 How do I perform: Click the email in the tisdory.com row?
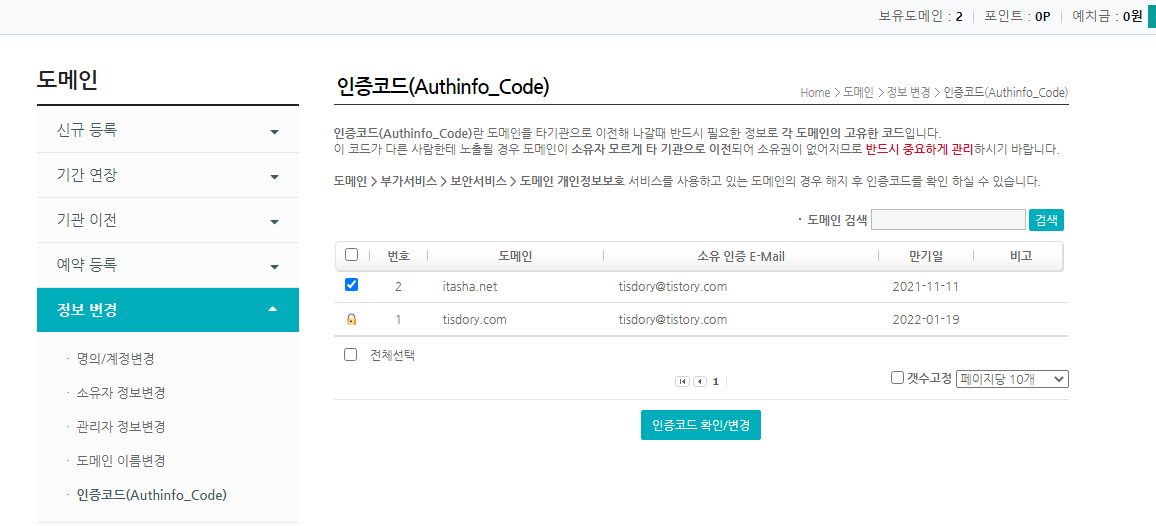[x=672, y=319]
